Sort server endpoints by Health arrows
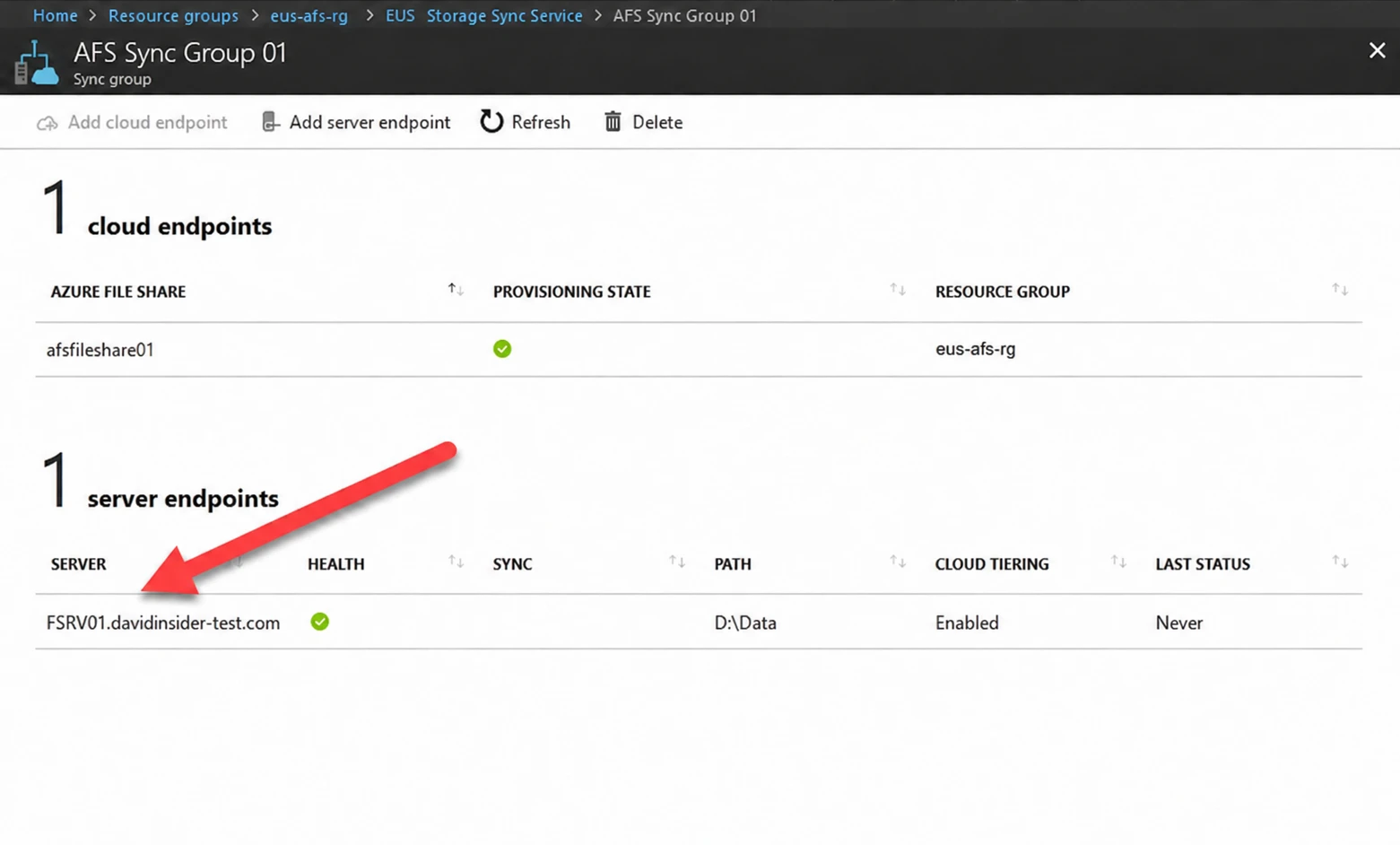Screen dimensions: 1400x845 [456, 562]
